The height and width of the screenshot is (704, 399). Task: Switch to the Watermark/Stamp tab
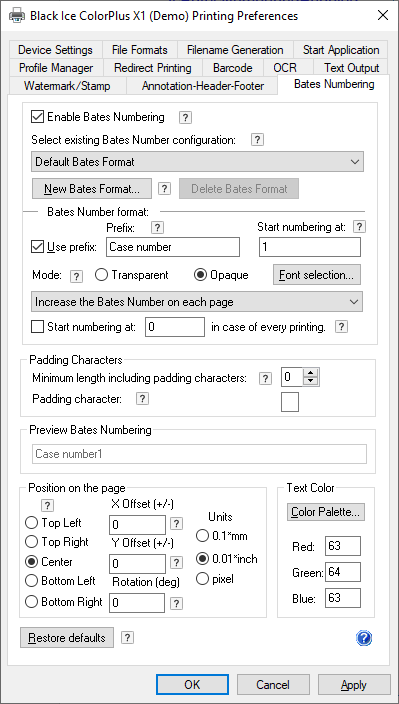point(67,86)
